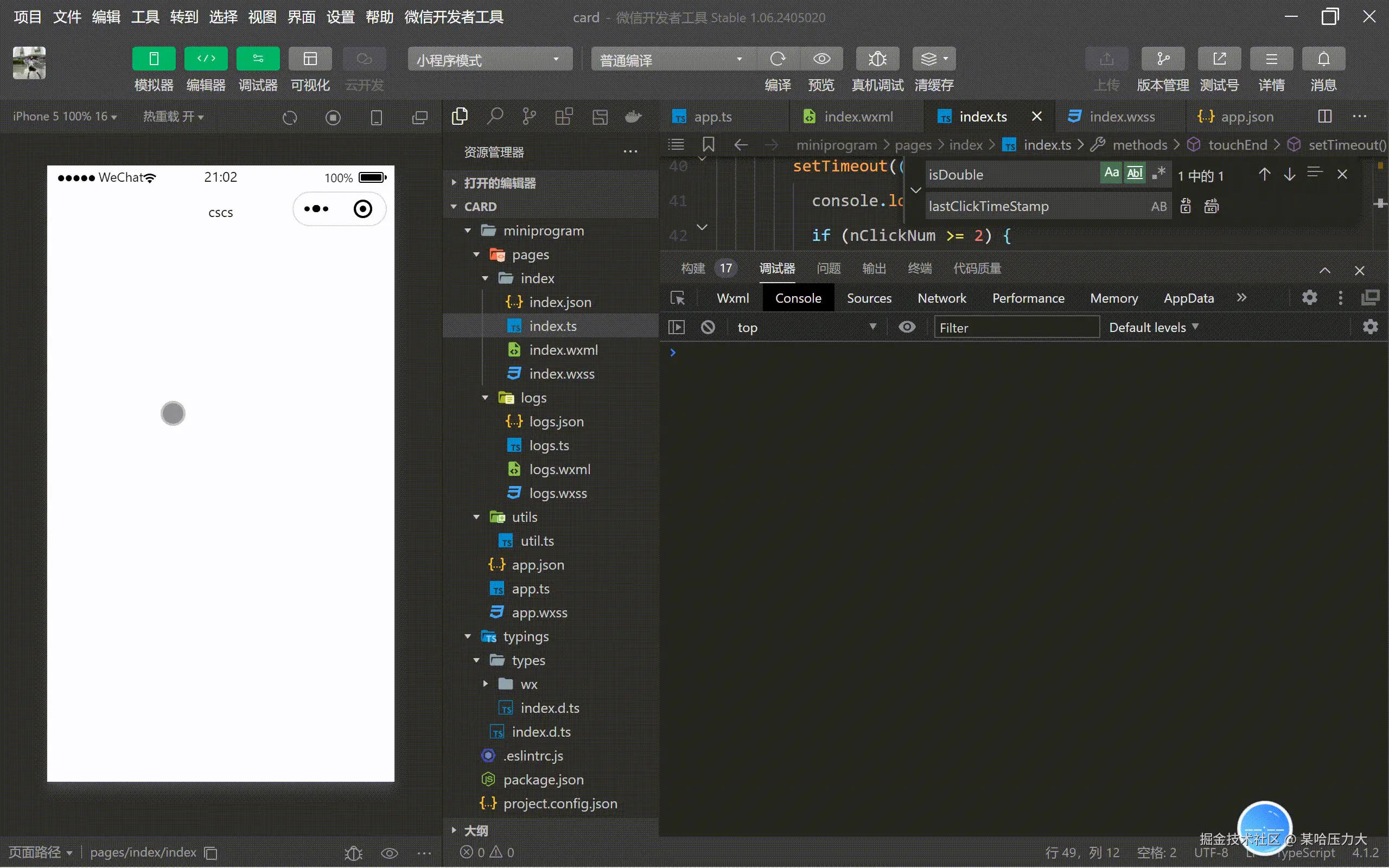Open 版本管理 version control icon

[x=1162, y=59]
